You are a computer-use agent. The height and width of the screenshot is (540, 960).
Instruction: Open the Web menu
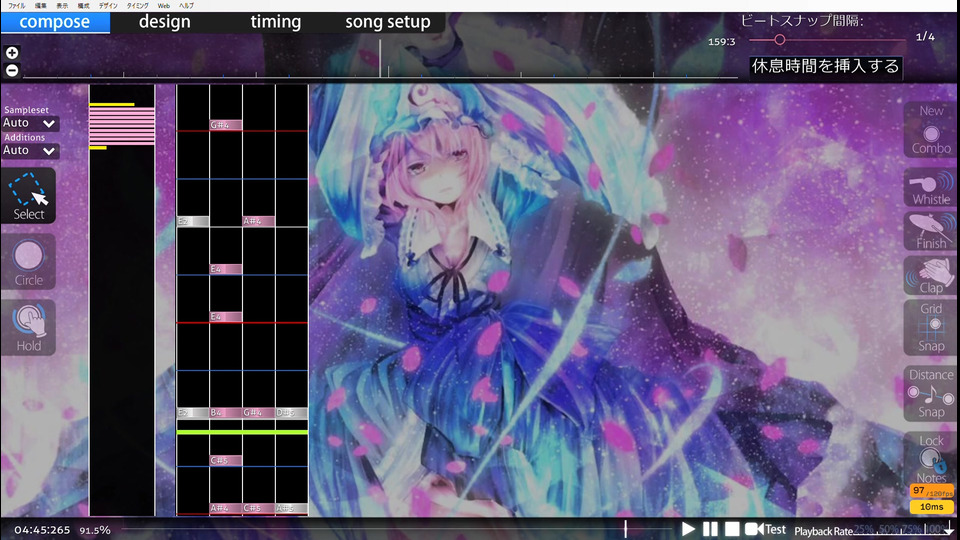tap(163, 6)
